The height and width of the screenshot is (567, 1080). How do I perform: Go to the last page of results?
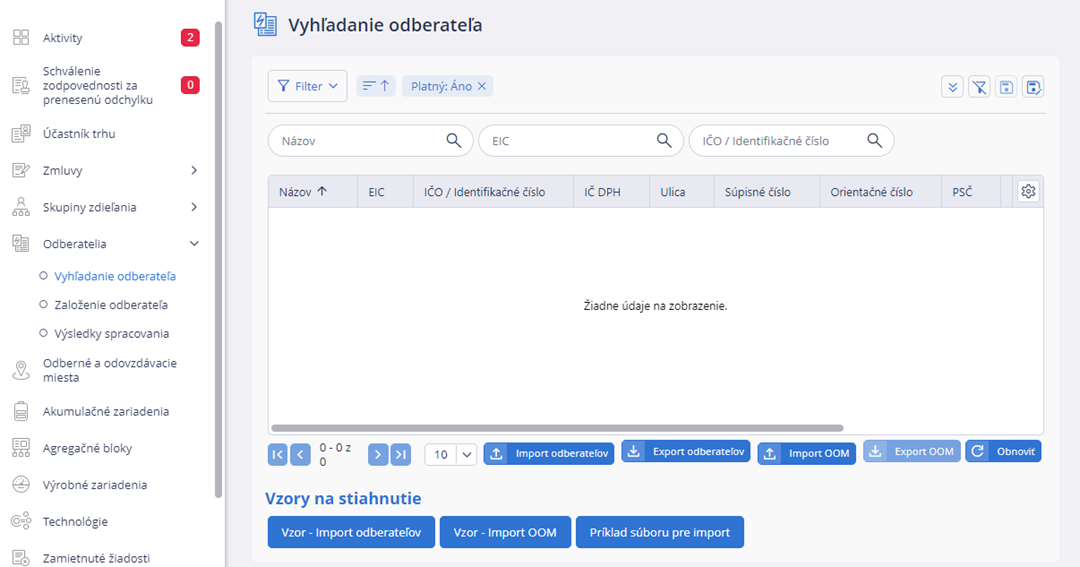pos(400,454)
